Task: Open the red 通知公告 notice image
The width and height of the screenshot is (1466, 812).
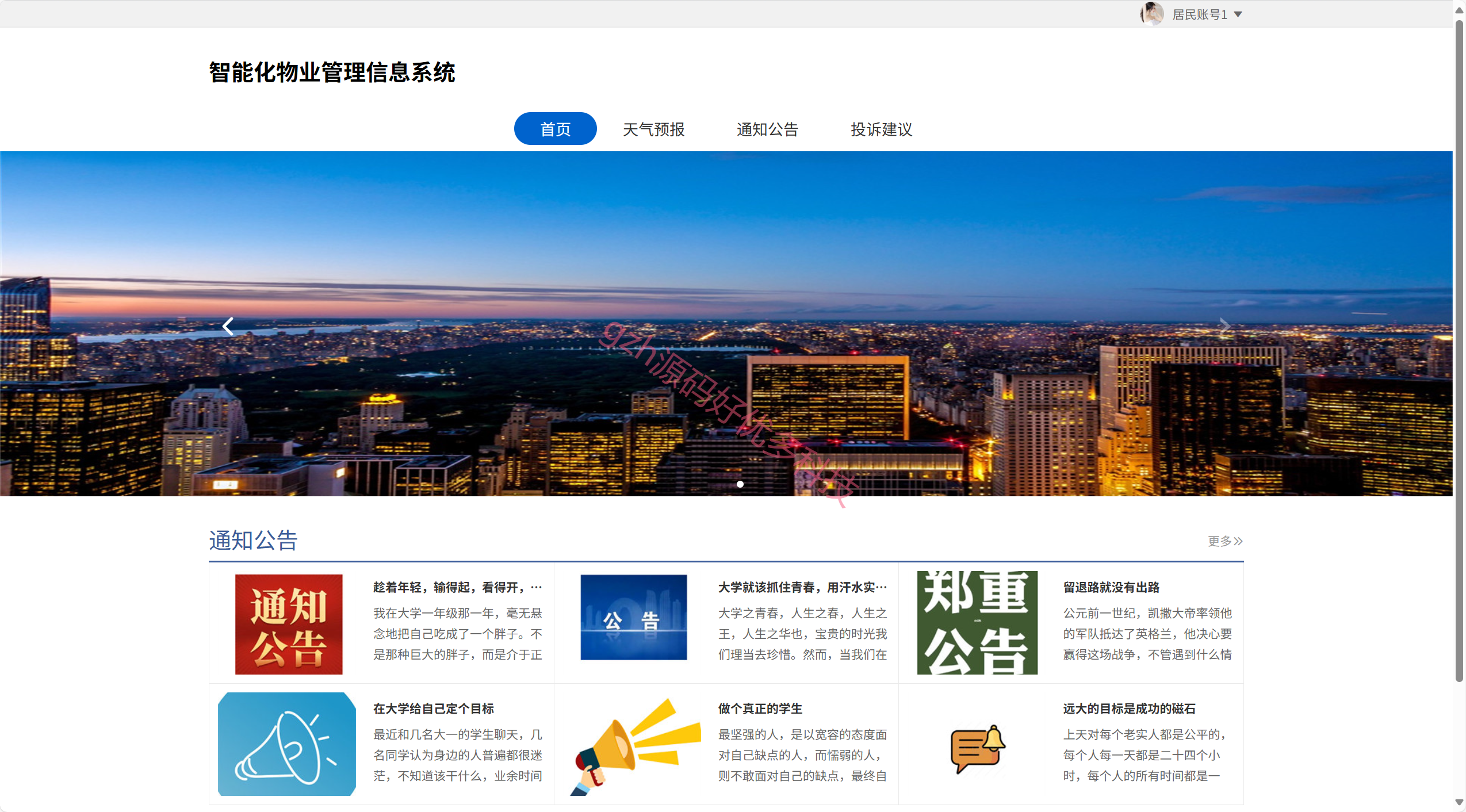Action: pyautogui.click(x=289, y=623)
